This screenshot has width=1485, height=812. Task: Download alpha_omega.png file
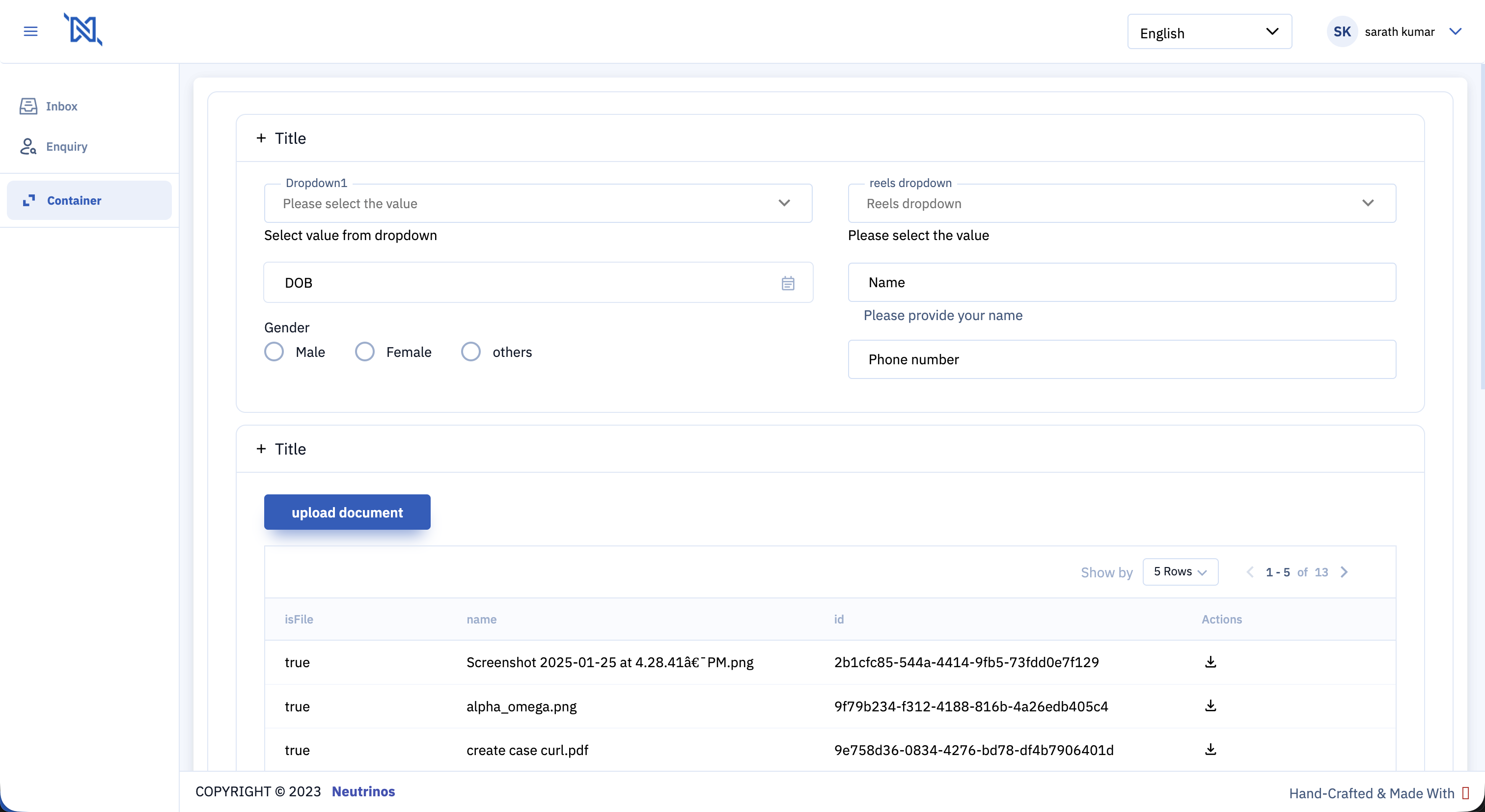[x=1210, y=706]
